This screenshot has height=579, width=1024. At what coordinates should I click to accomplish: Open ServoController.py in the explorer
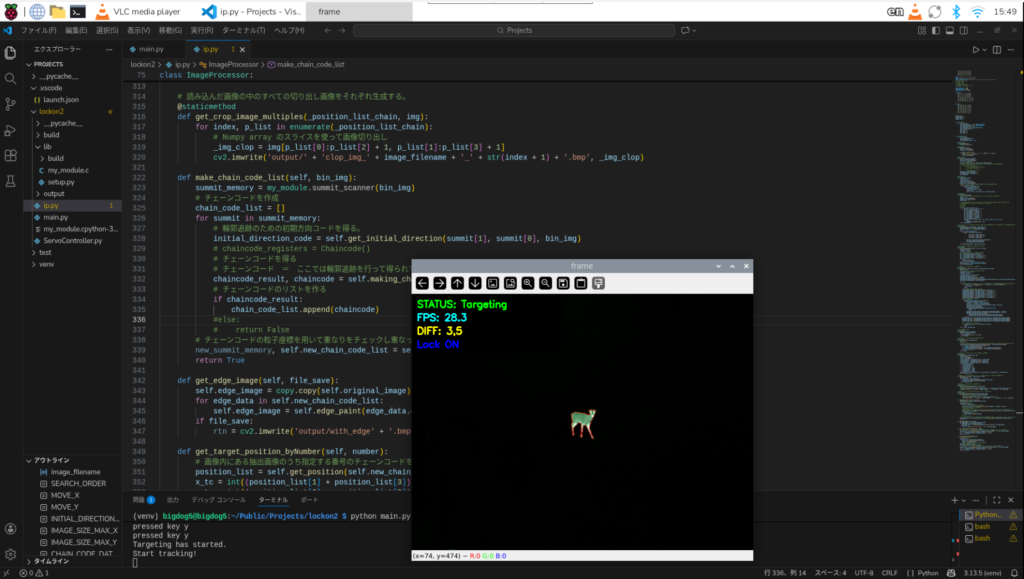pos(72,240)
